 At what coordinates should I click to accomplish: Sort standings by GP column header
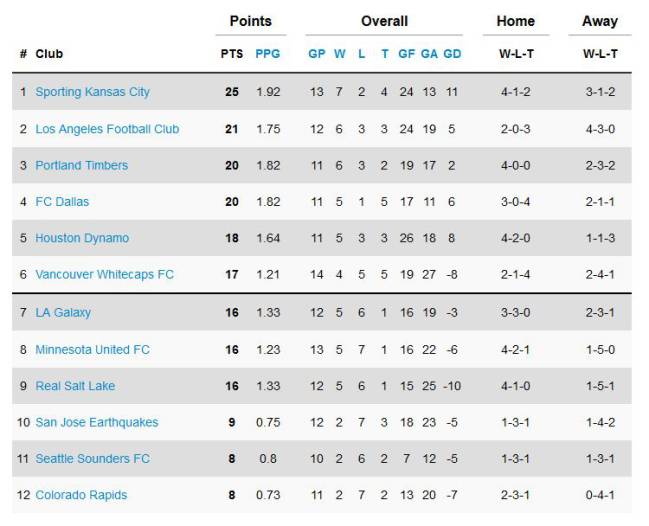[x=317, y=54]
